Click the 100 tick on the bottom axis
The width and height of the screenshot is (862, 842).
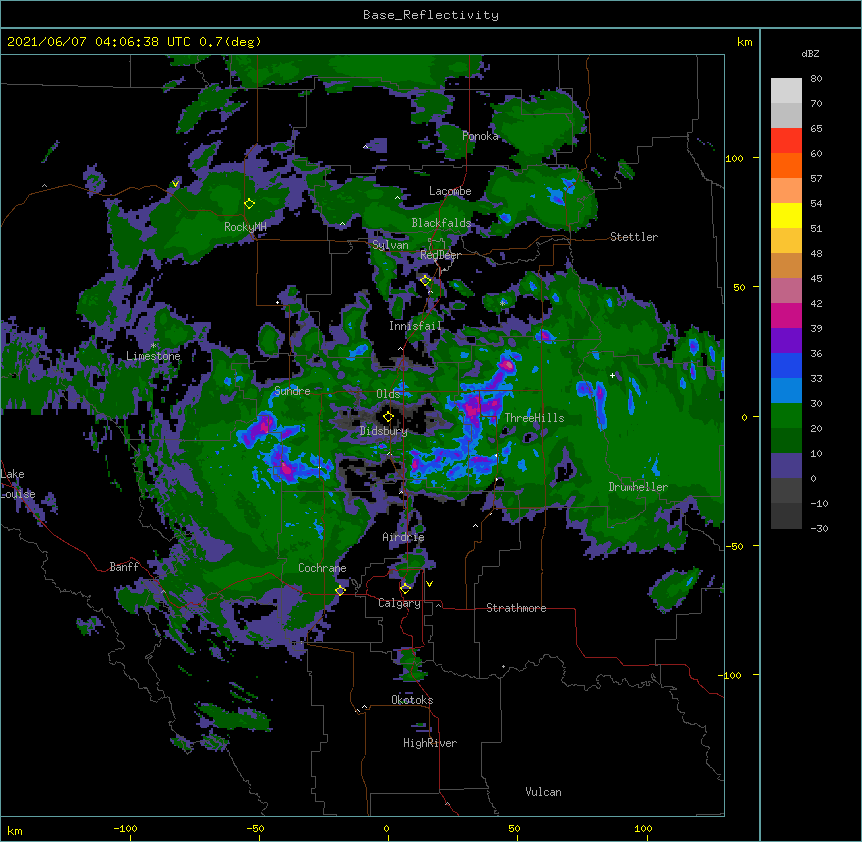pyautogui.click(x=643, y=828)
